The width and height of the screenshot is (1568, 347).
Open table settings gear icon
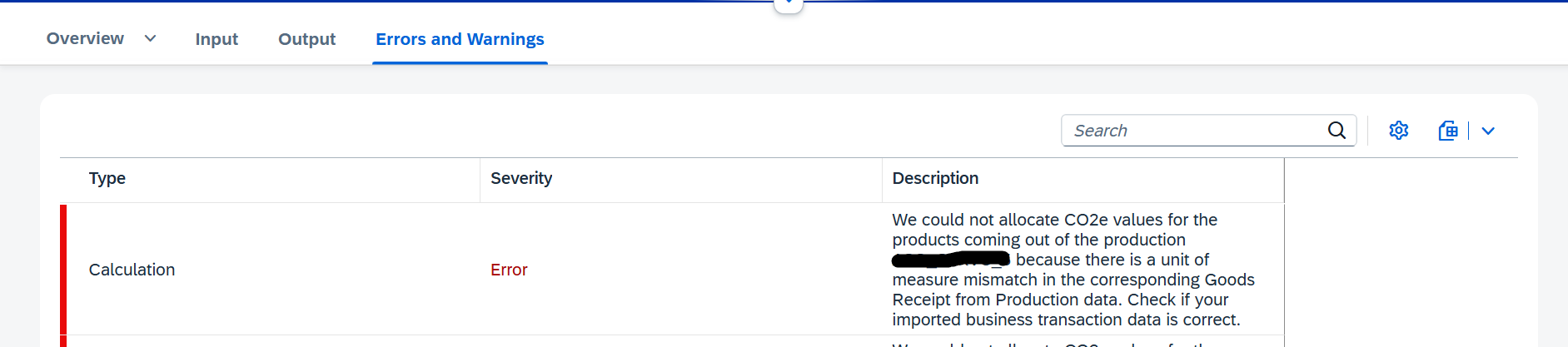pos(1398,131)
